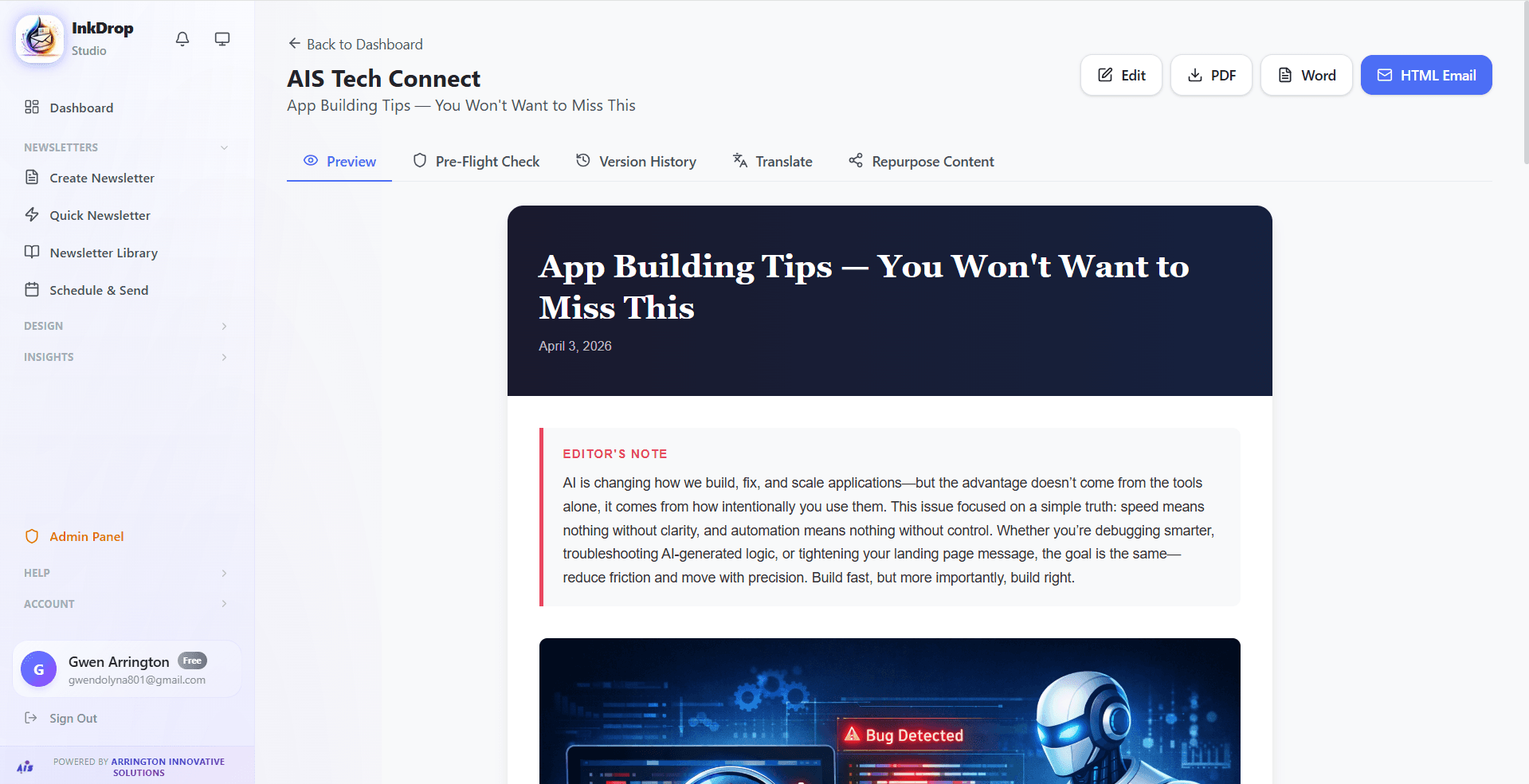This screenshot has width=1529, height=784.
Task: Click the Translate language icon
Action: (740, 161)
